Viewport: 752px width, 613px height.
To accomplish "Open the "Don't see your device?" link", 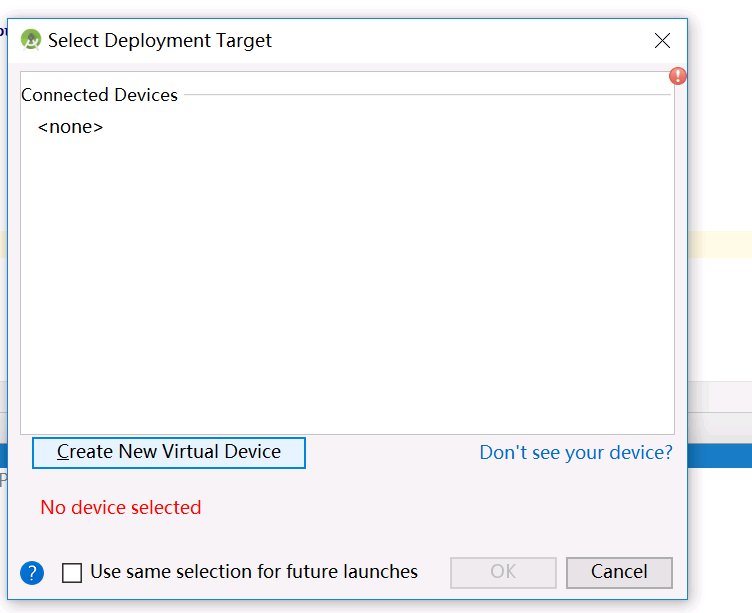I will coord(576,452).
